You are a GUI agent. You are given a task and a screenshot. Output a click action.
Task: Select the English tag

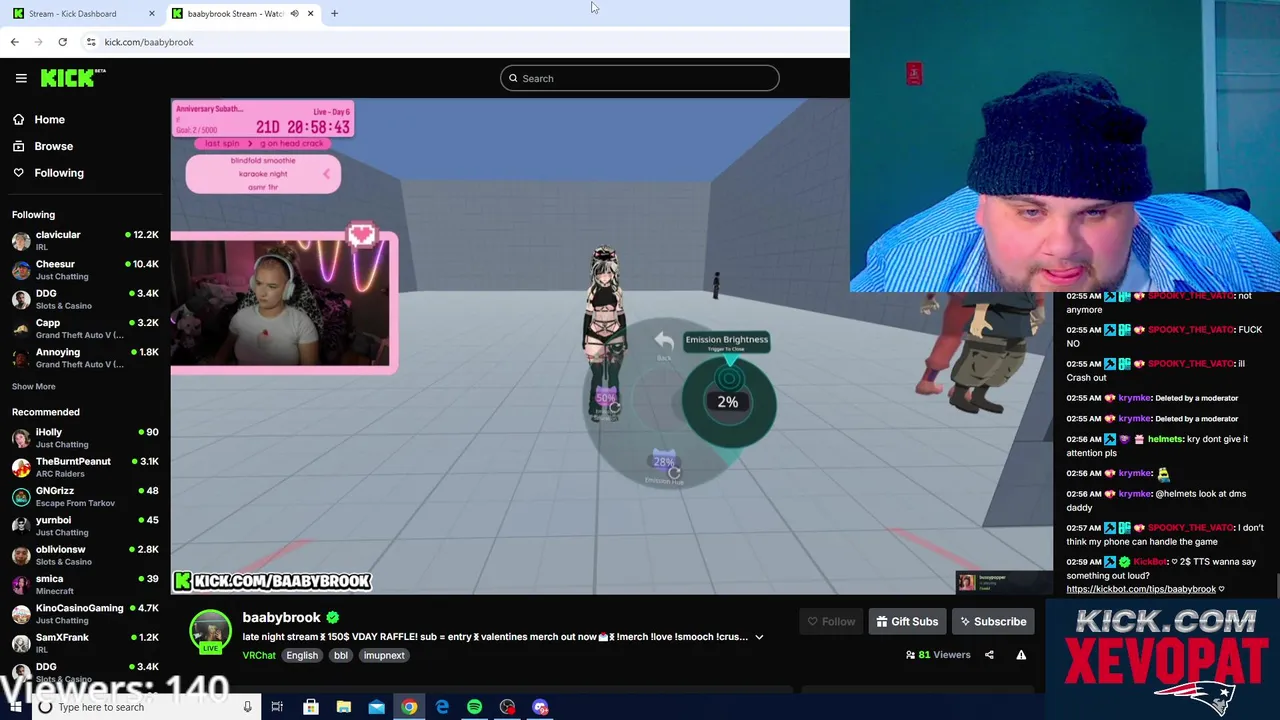[x=301, y=656]
